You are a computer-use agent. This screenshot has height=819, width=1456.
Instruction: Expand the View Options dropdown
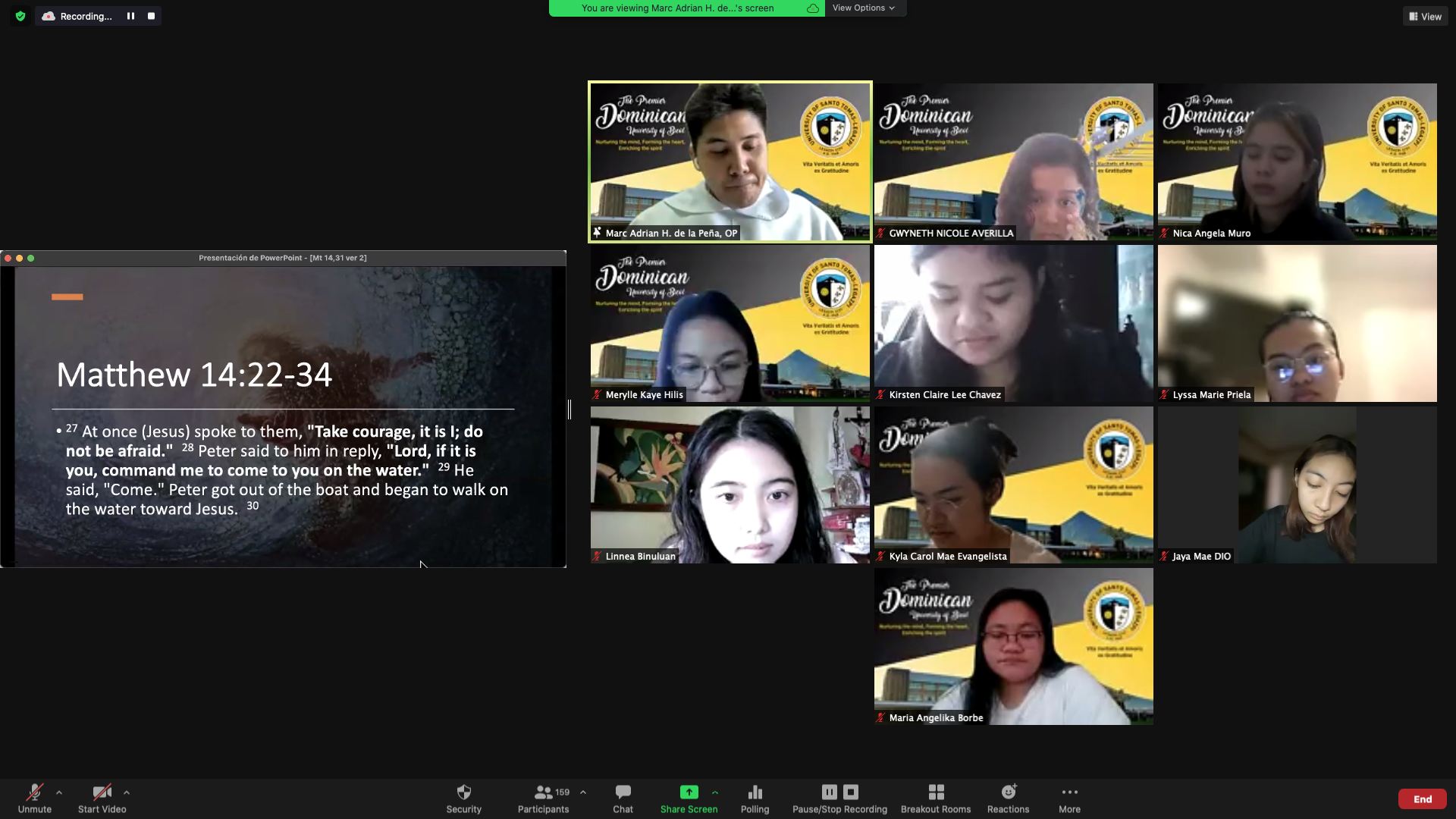(864, 8)
